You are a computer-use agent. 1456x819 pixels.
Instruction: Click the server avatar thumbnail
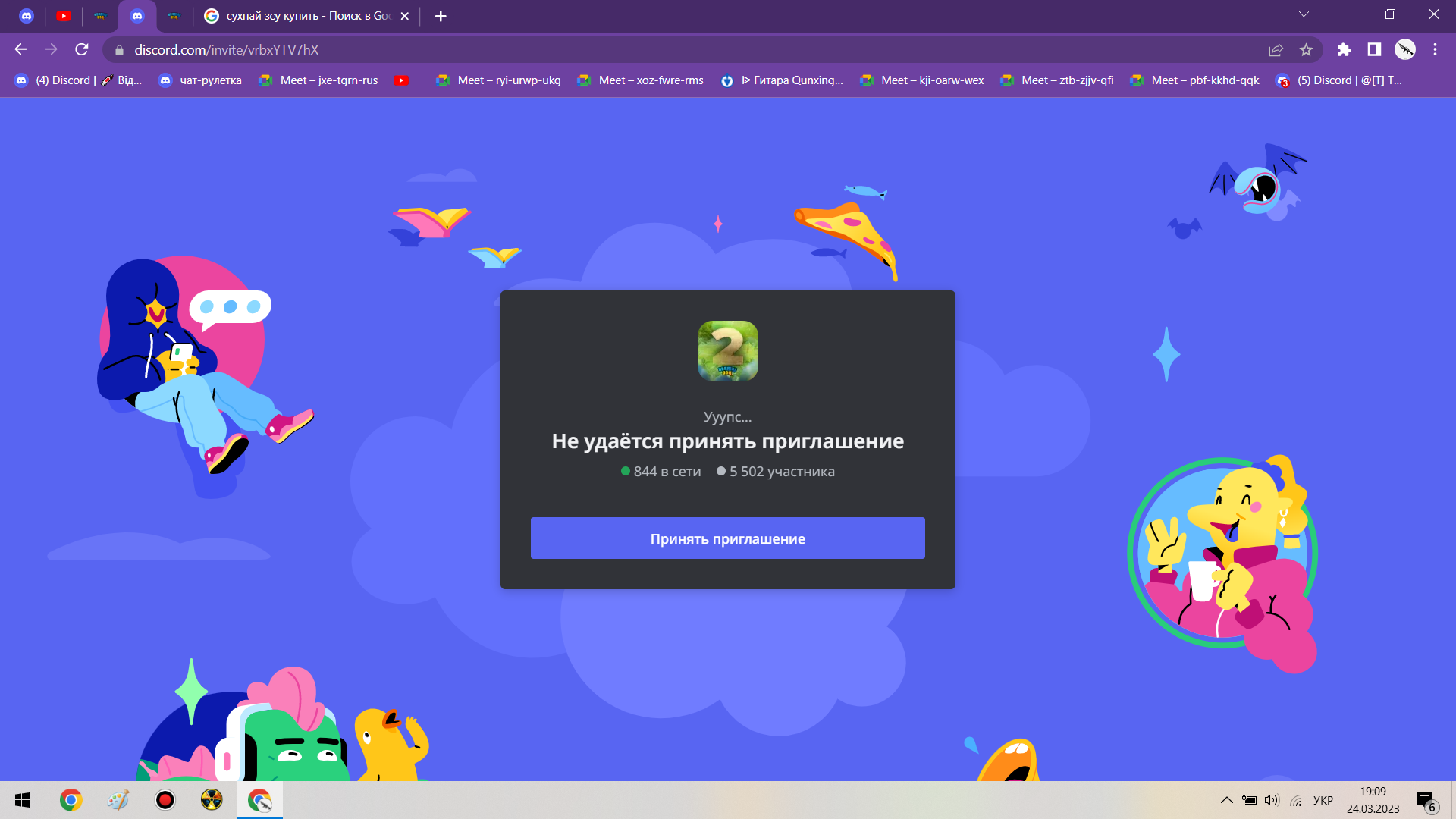pos(728,351)
